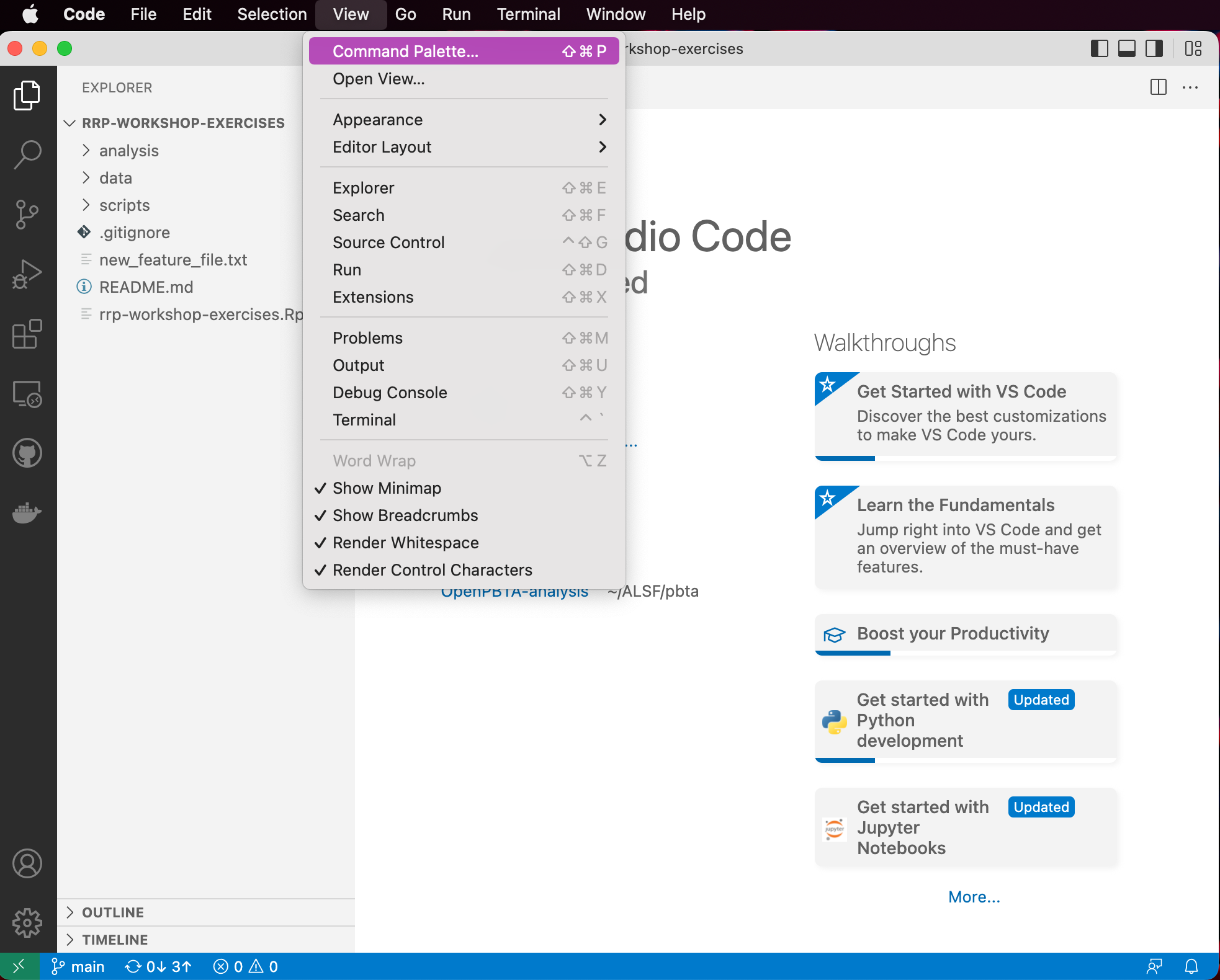Screen dimensions: 1220x980
Task: Toggle the secondary side bar layout button
Action: tap(1154, 48)
